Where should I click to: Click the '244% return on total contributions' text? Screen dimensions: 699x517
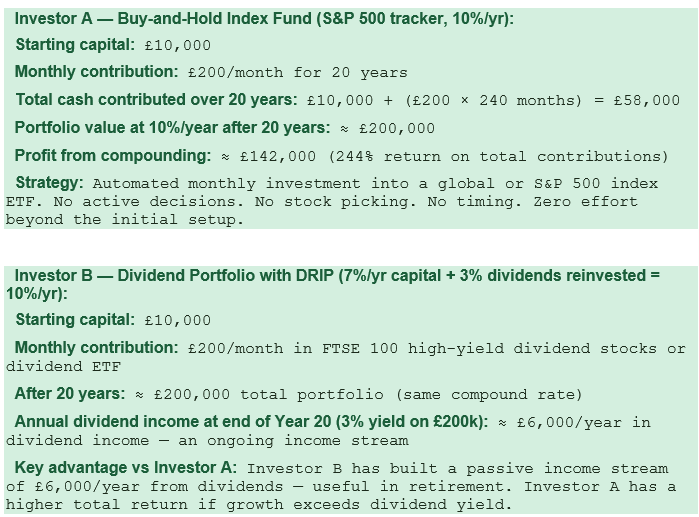pyautogui.click(x=498, y=156)
